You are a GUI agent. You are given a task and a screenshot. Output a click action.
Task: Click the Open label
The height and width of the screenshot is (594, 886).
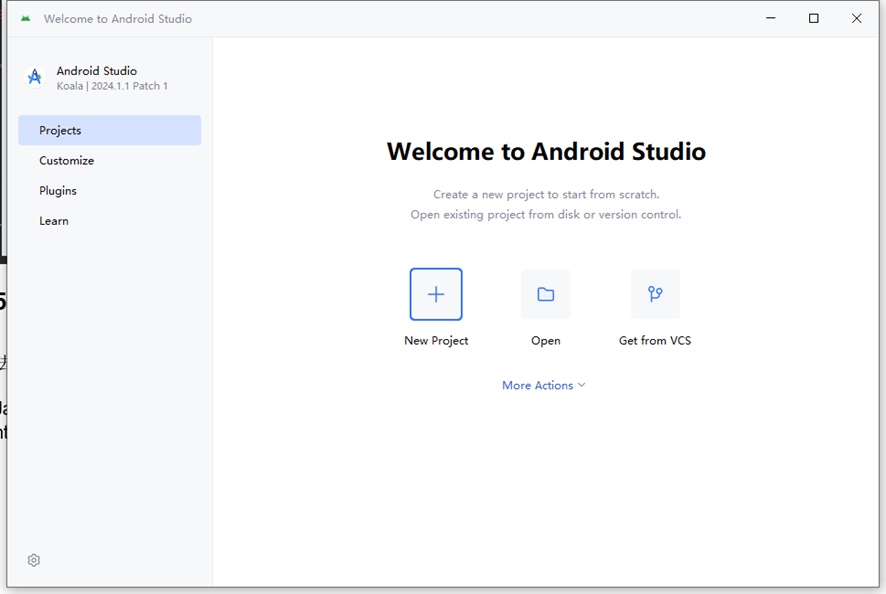[x=546, y=341]
